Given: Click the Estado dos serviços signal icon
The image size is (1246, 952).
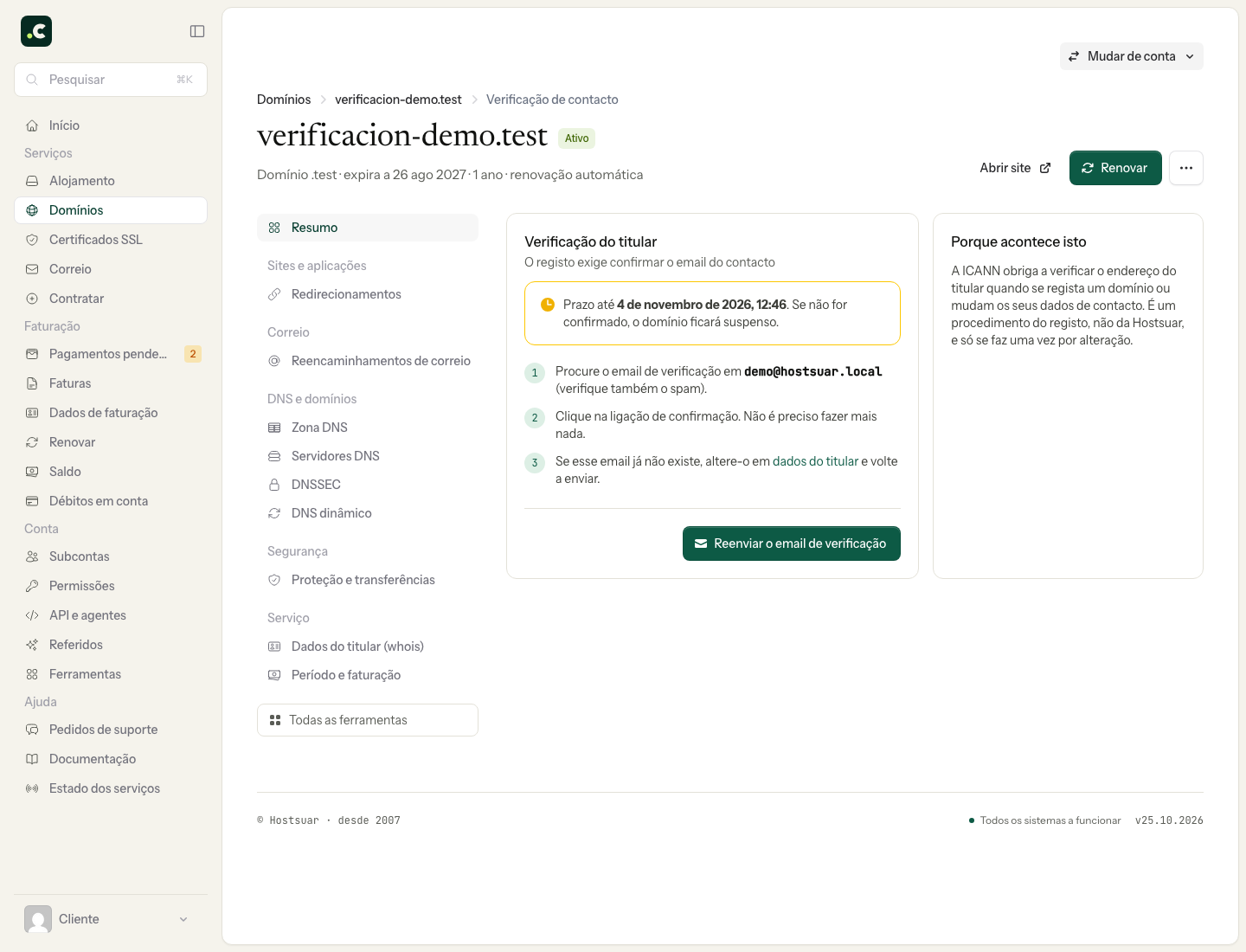Looking at the screenshot, I should pos(32,788).
